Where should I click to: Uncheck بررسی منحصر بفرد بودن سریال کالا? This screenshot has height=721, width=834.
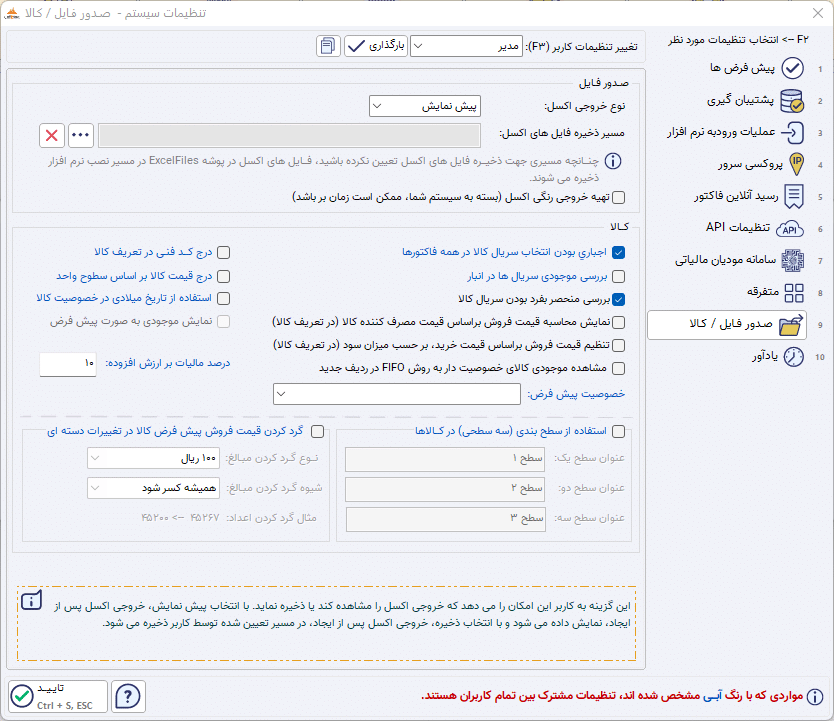[618, 299]
